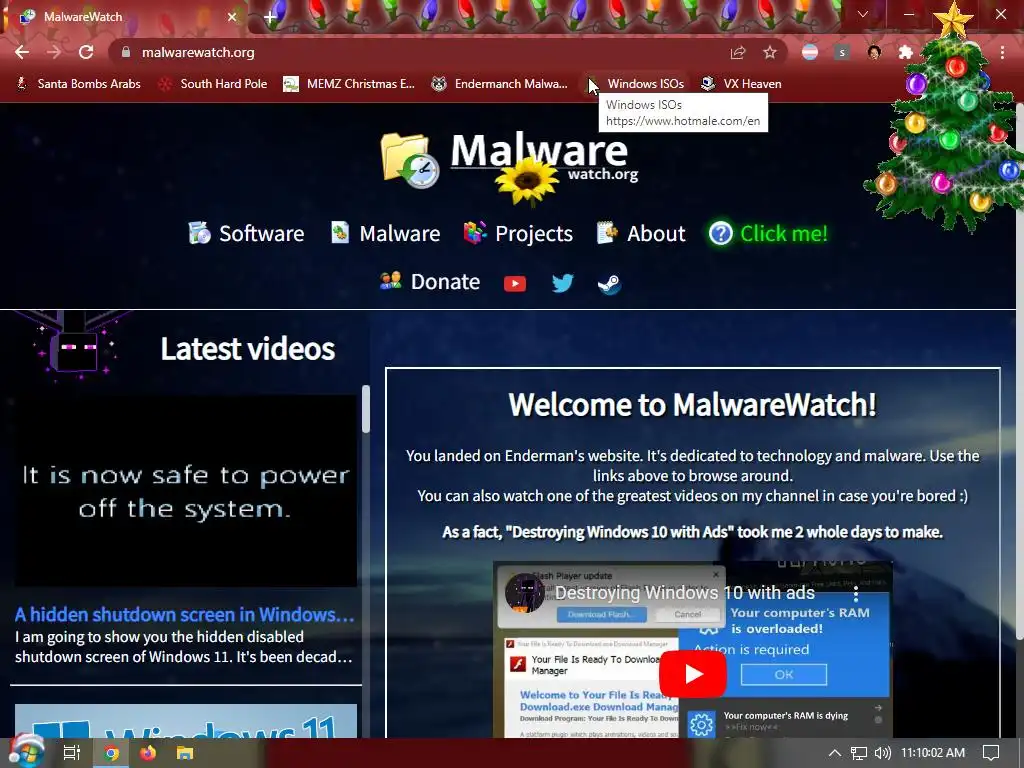Image resolution: width=1024 pixels, height=768 pixels.
Task: Open Windows ISOs bookmark
Action: 635,84
